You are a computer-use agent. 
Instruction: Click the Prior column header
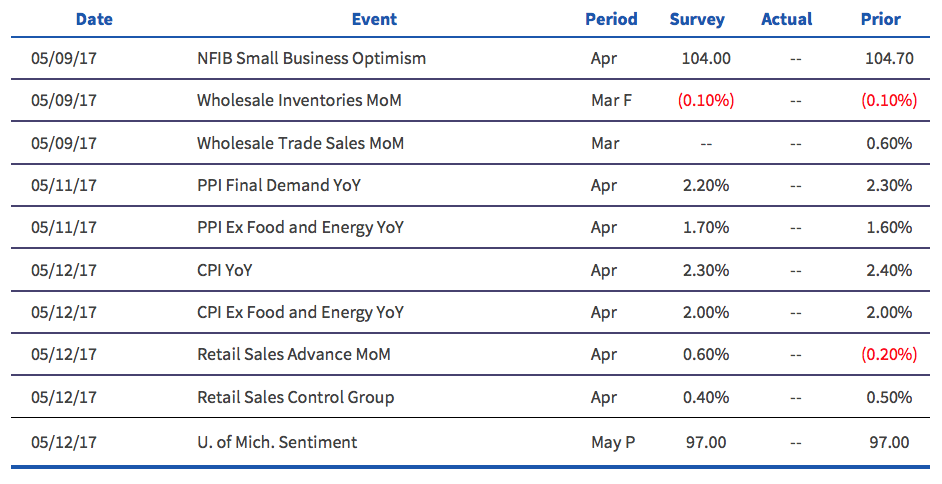881,19
